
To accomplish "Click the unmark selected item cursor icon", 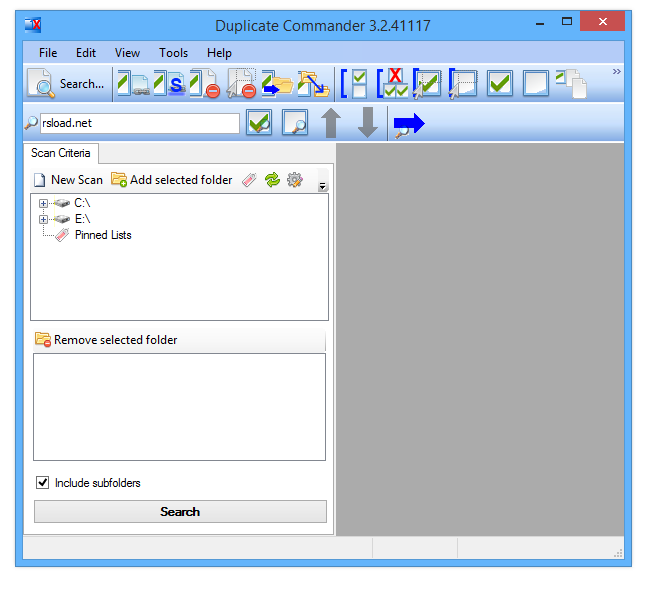I will coord(463,84).
